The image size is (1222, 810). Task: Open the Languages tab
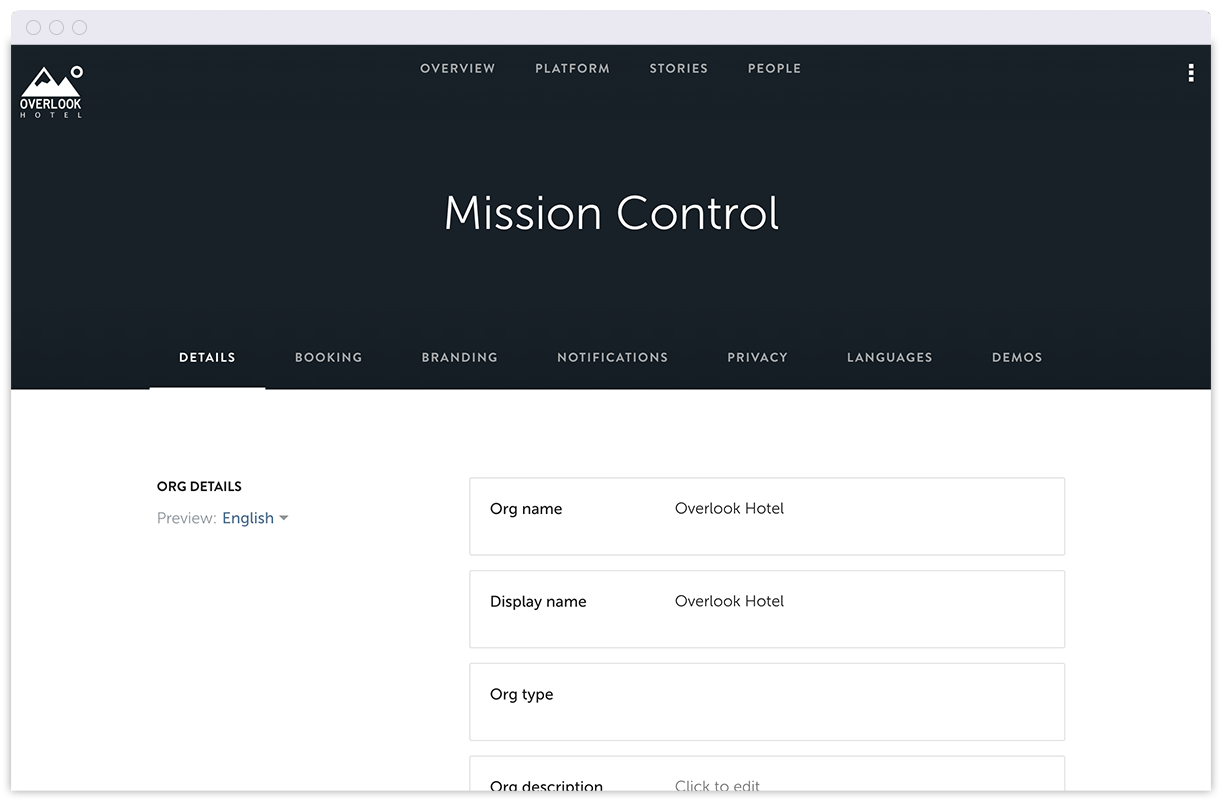889,358
